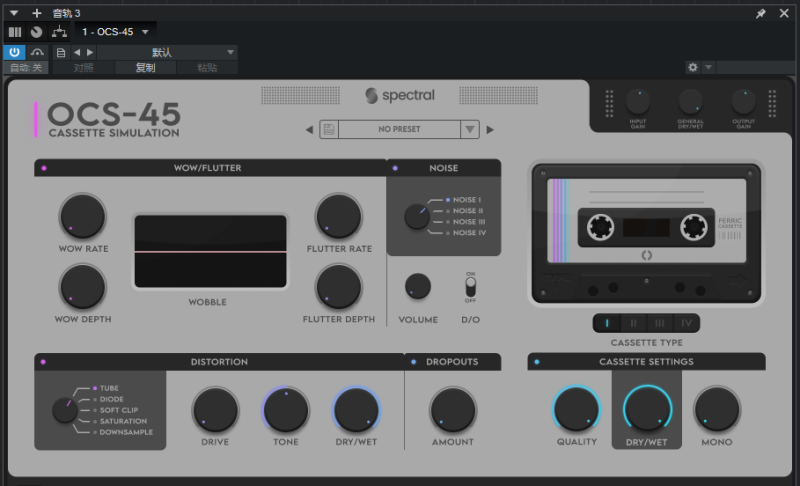
Task: Click the plus icon beside track name
Action: click(x=37, y=13)
